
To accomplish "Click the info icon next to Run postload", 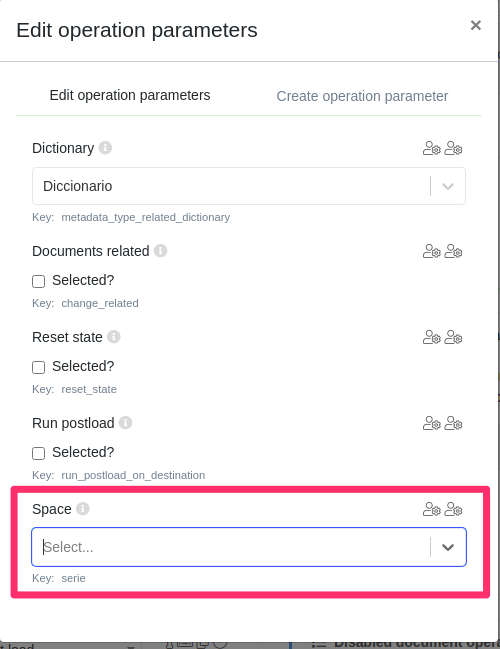I will point(125,423).
